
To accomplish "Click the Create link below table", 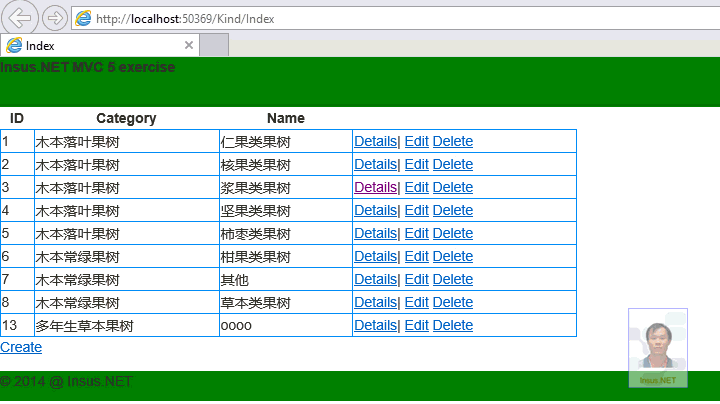I will tap(21, 347).
